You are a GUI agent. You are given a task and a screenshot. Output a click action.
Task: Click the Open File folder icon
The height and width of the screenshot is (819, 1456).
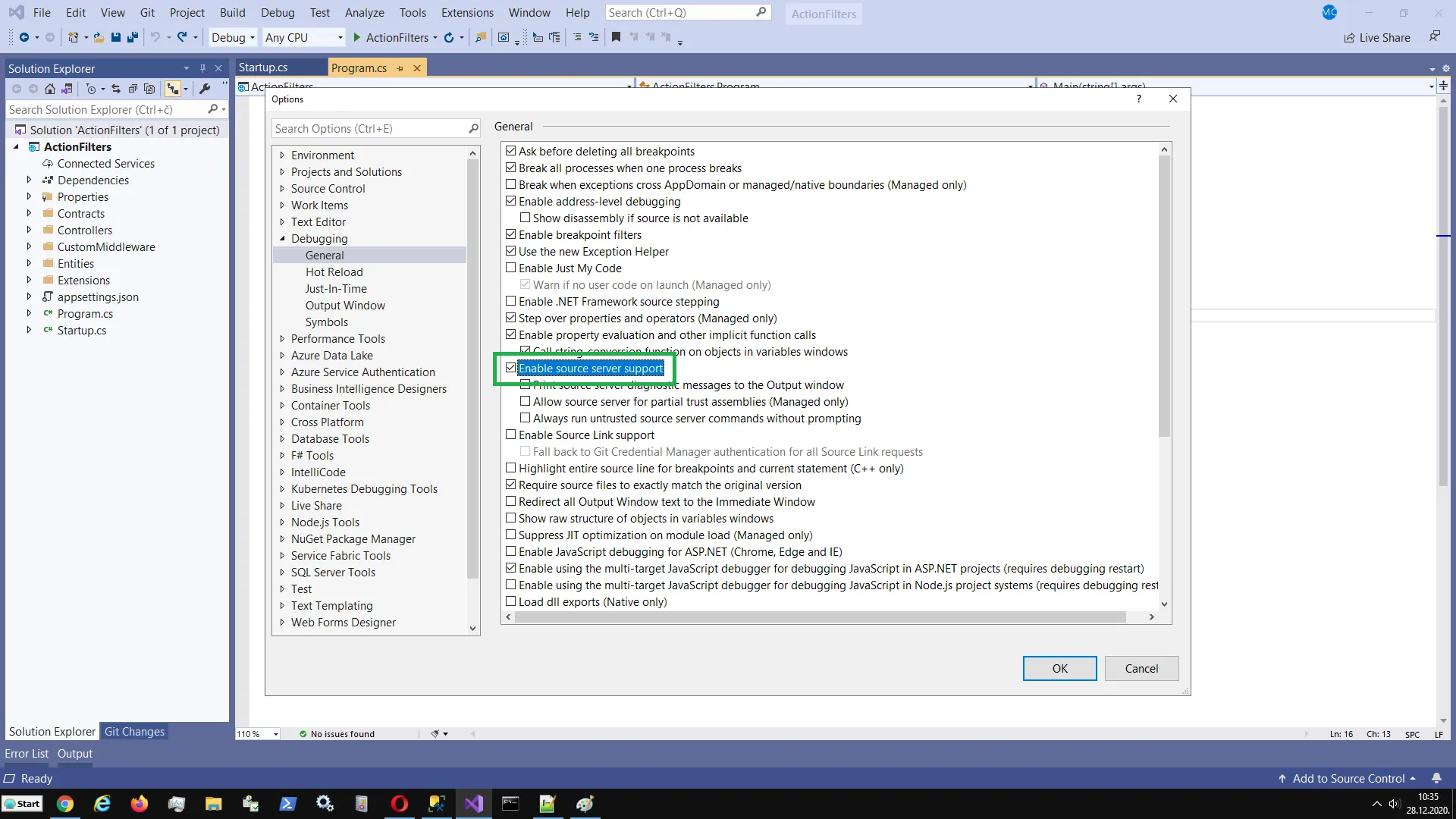pos(99,37)
